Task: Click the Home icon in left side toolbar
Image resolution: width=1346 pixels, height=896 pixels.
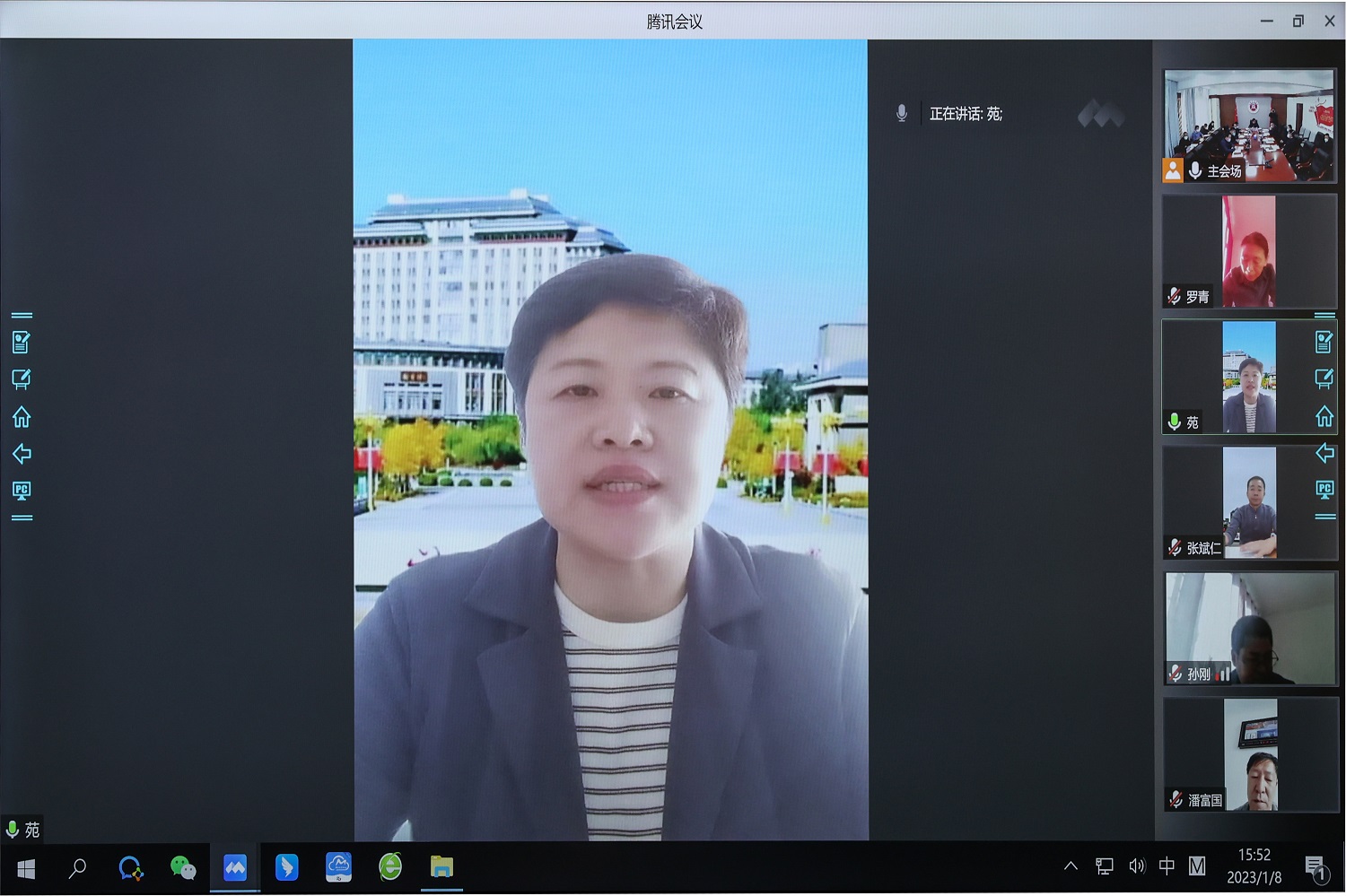Action: click(22, 417)
